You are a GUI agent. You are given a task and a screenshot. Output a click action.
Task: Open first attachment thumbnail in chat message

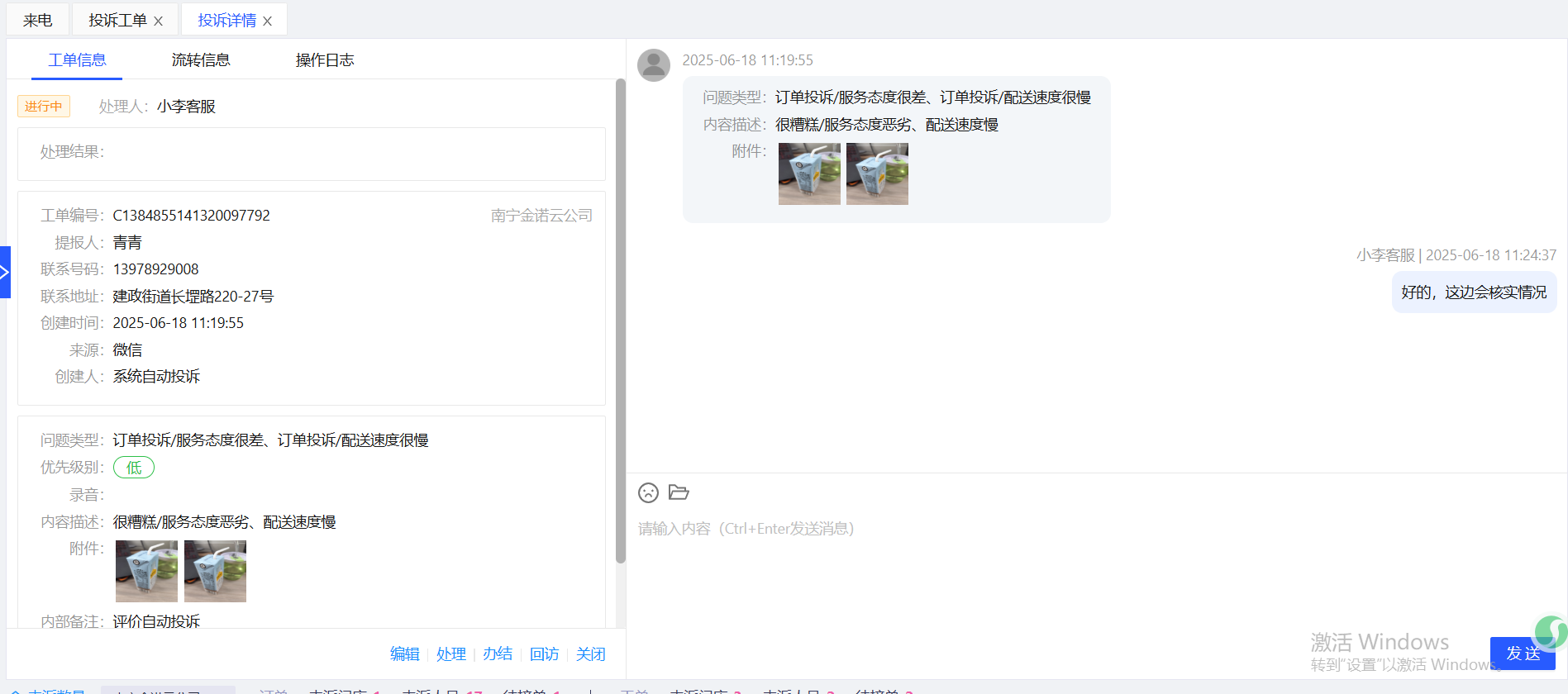pos(809,174)
